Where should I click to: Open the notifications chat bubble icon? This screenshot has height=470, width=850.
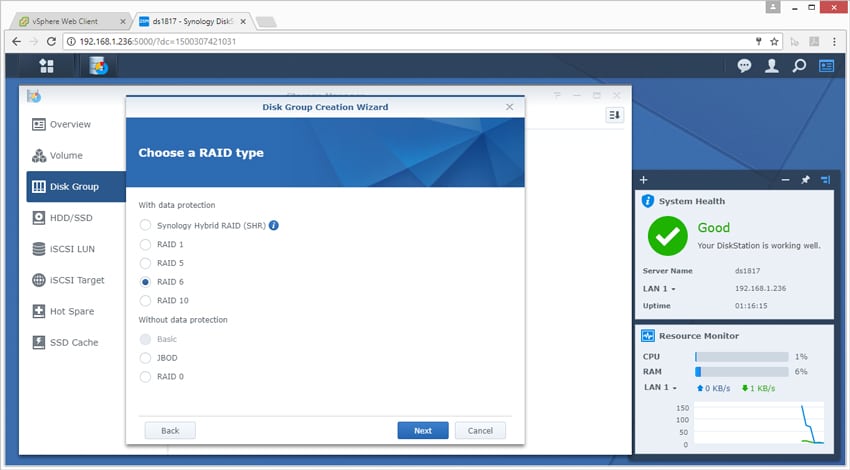[744, 66]
